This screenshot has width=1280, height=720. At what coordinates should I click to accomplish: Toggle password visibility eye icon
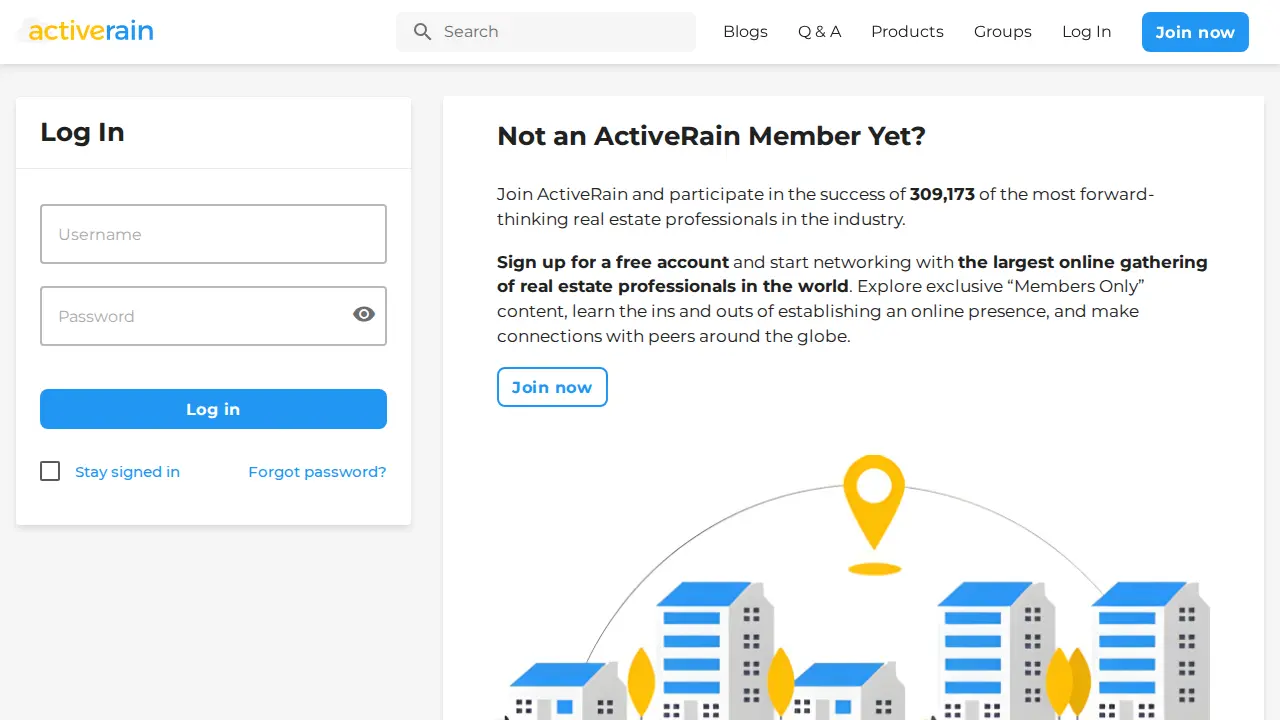click(364, 315)
